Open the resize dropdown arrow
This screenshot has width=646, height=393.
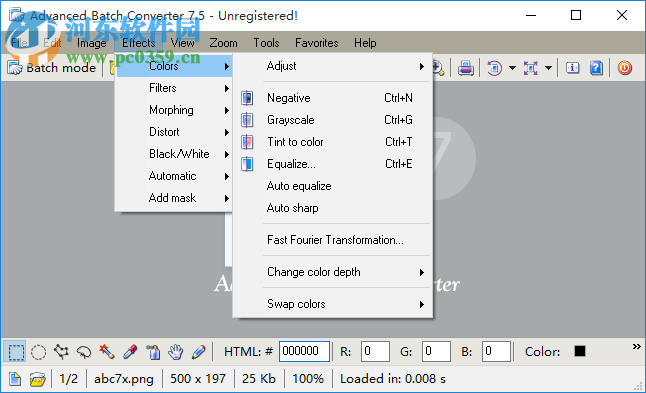click(x=548, y=68)
